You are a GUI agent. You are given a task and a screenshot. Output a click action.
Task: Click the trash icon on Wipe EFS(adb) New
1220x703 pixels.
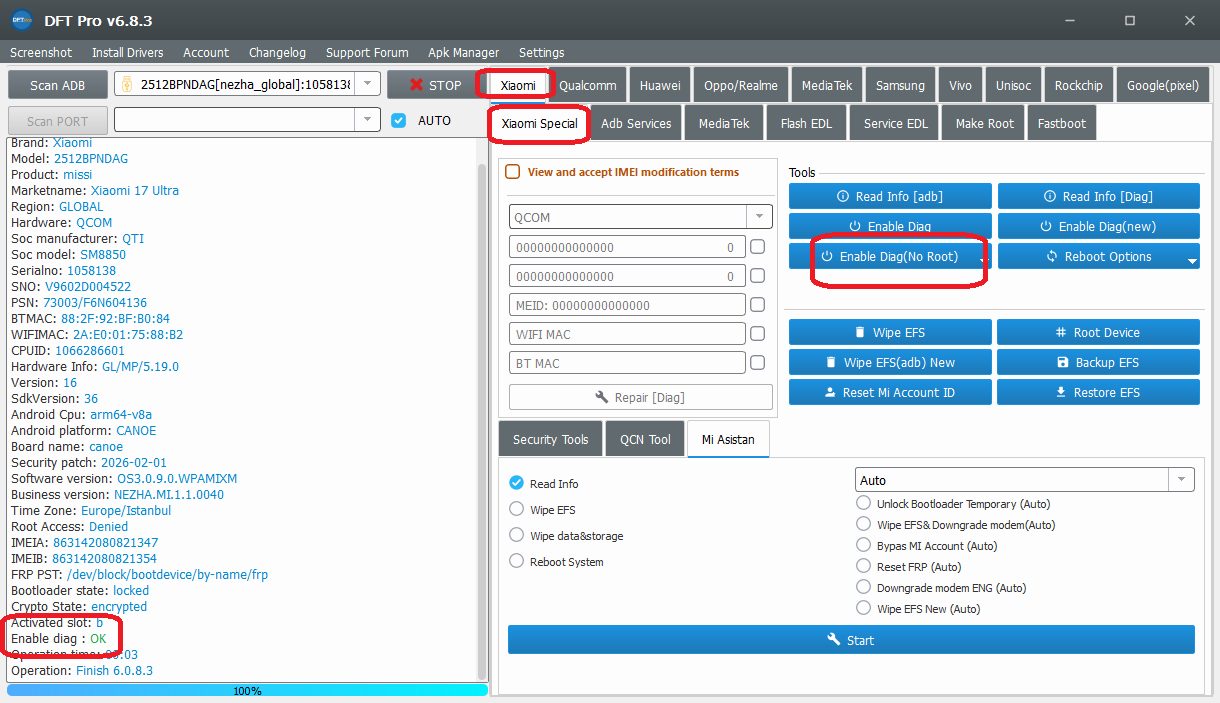(x=831, y=362)
